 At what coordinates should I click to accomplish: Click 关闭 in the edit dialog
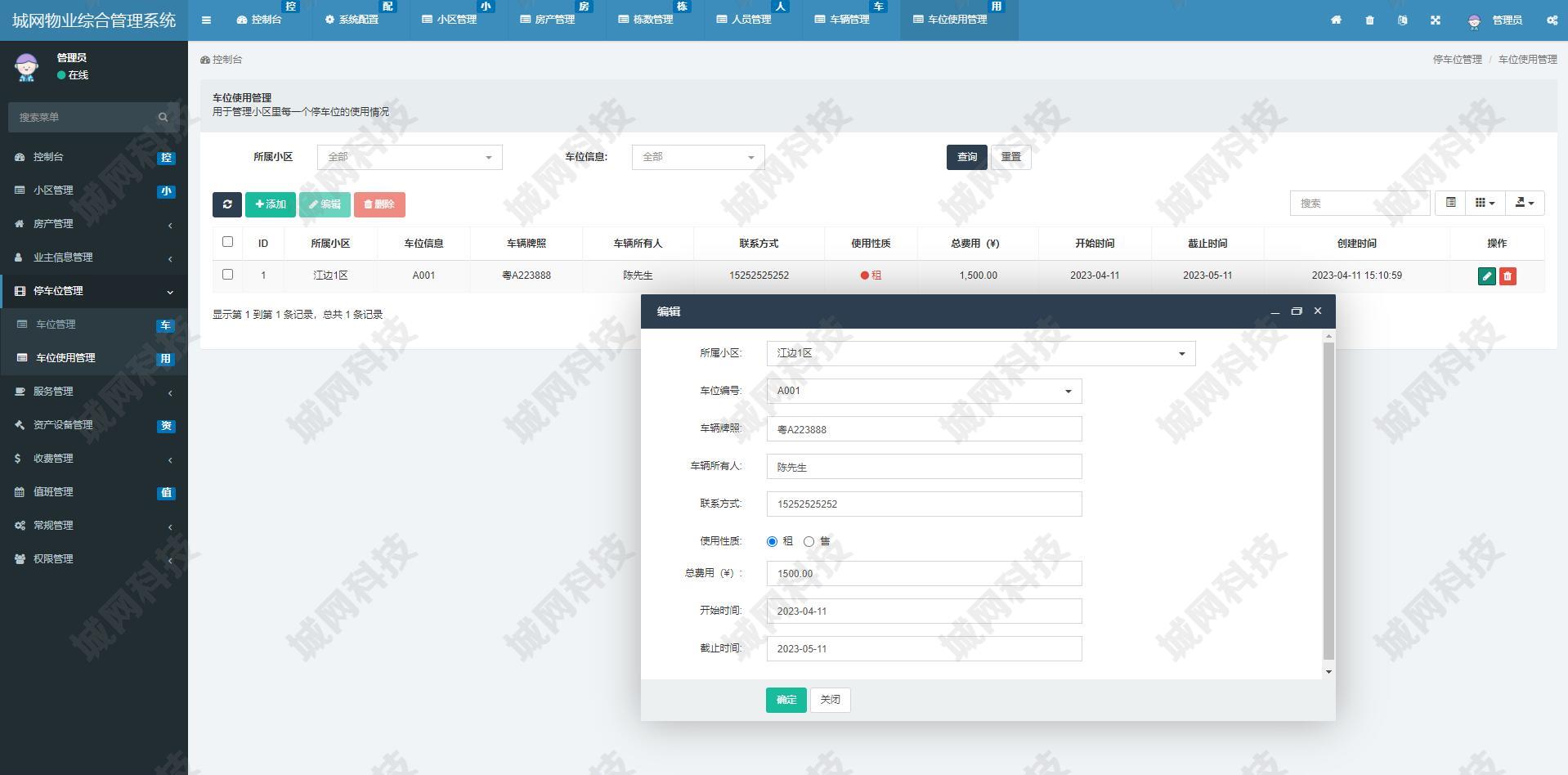831,700
